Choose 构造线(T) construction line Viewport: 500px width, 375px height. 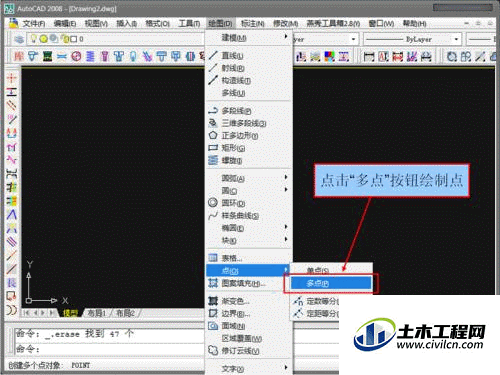click(x=248, y=81)
